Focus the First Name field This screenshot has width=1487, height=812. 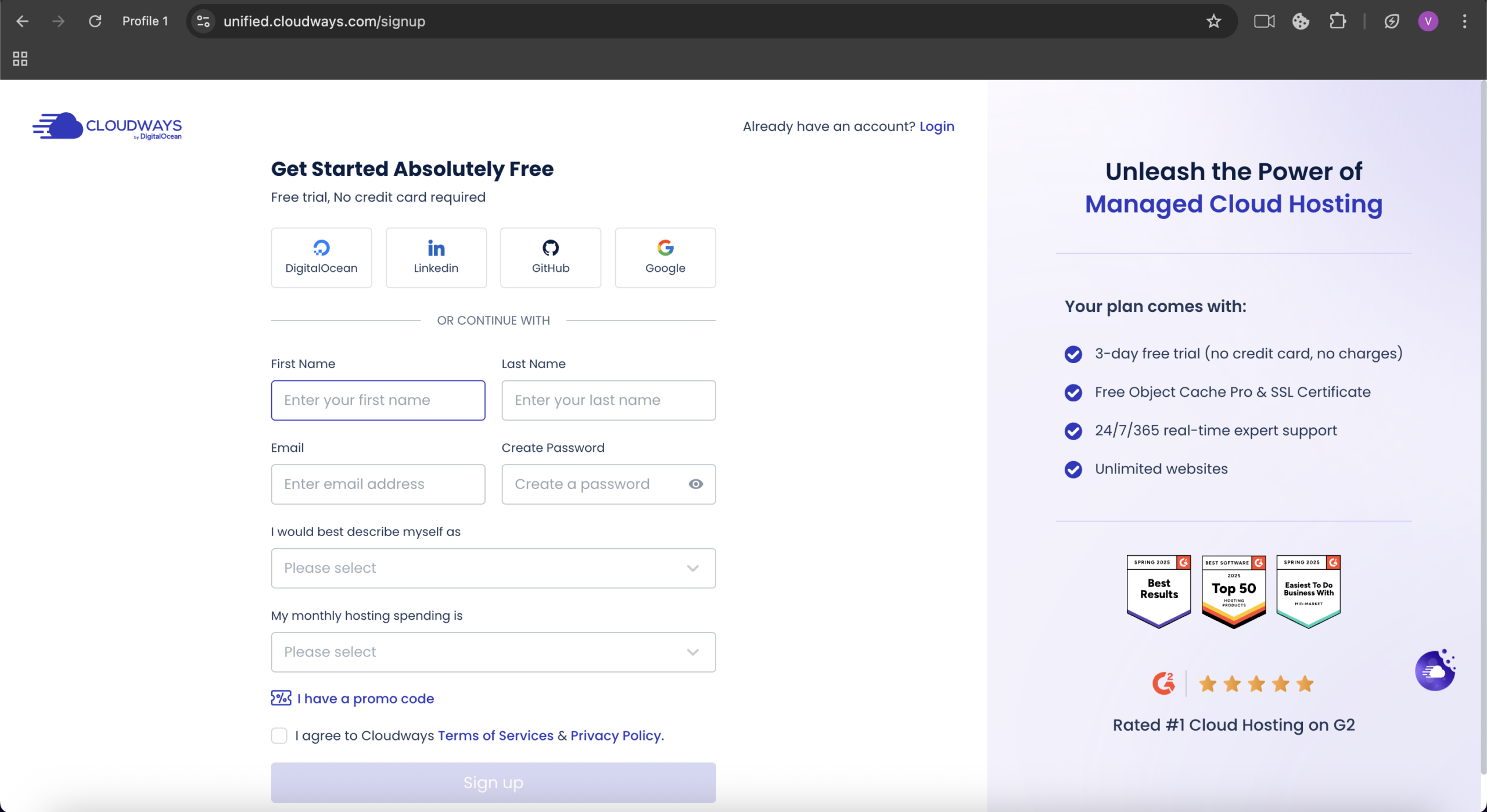point(378,400)
